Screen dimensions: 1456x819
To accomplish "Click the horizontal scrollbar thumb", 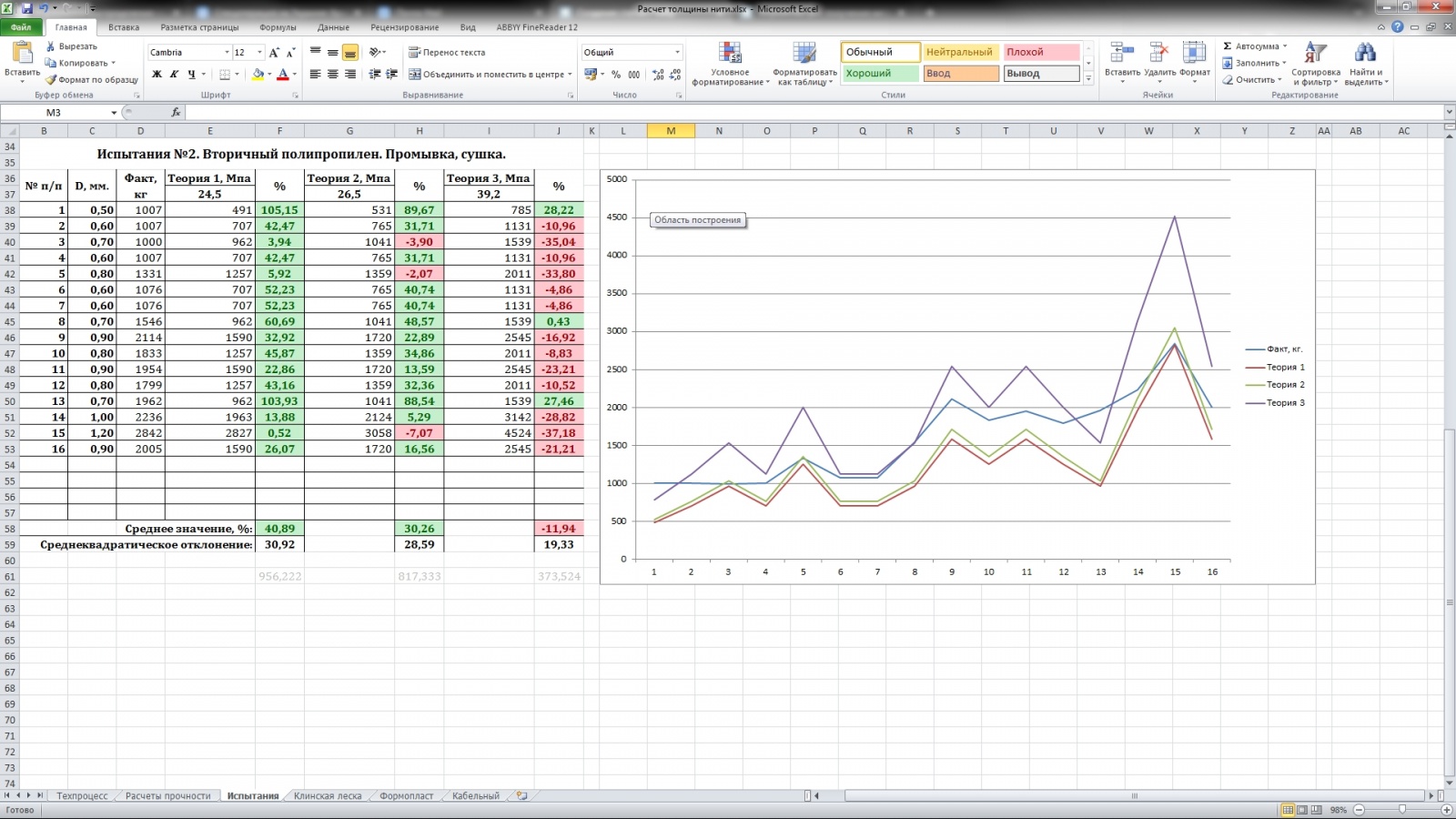I will [1135, 795].
